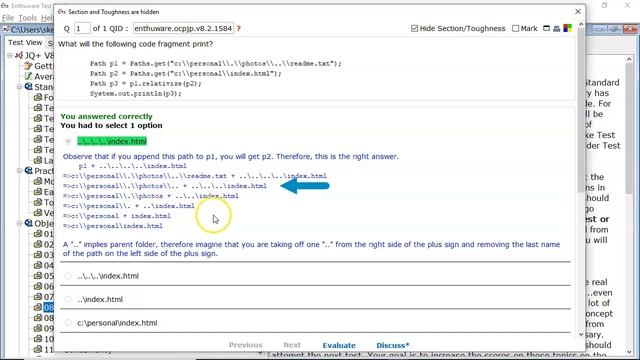This screenshot has height=360, width=640.
Task: Click the QID text field
Action: click(183, 28)
